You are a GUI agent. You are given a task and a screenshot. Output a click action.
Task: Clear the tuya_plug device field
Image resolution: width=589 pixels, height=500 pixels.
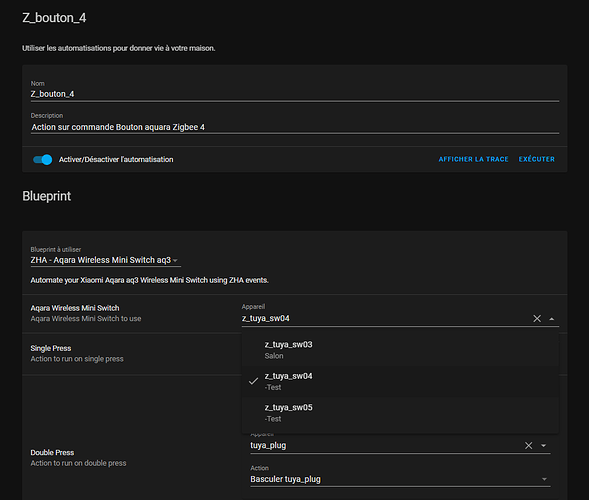[529, 446]
